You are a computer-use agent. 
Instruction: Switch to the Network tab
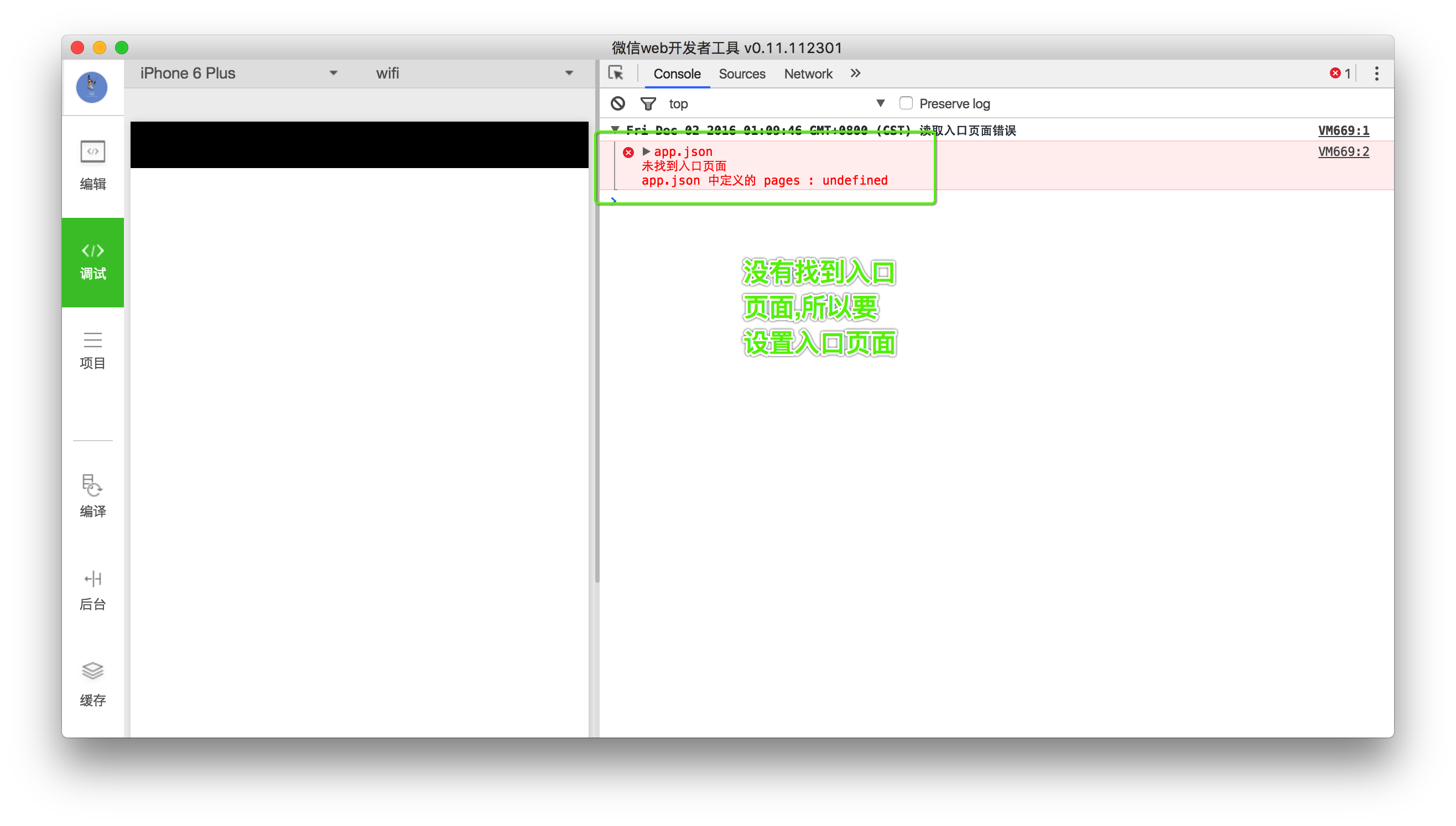click(808, 74)
